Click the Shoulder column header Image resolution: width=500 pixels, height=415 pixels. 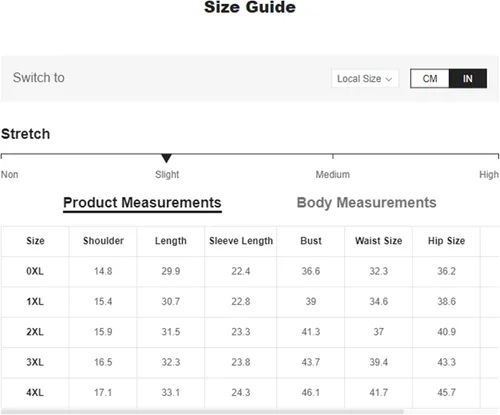click(x=103, y=241)
